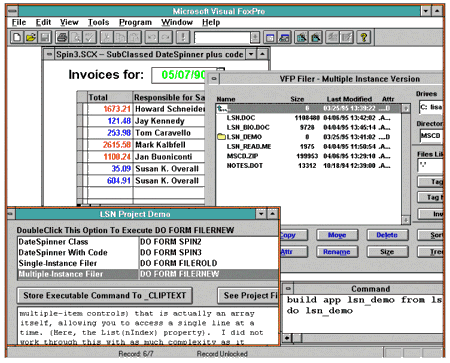The width and height of the screenshot is (450, 363).
Task: Click Store Executable Command To _CLIPTEXT button
Action: point(105,296)
